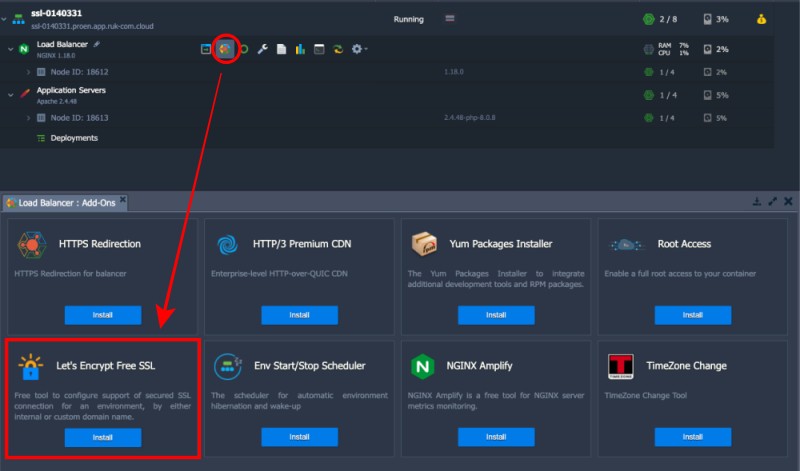
Task: Open the Statistics bar chart icon
Action: pos(300,49)
